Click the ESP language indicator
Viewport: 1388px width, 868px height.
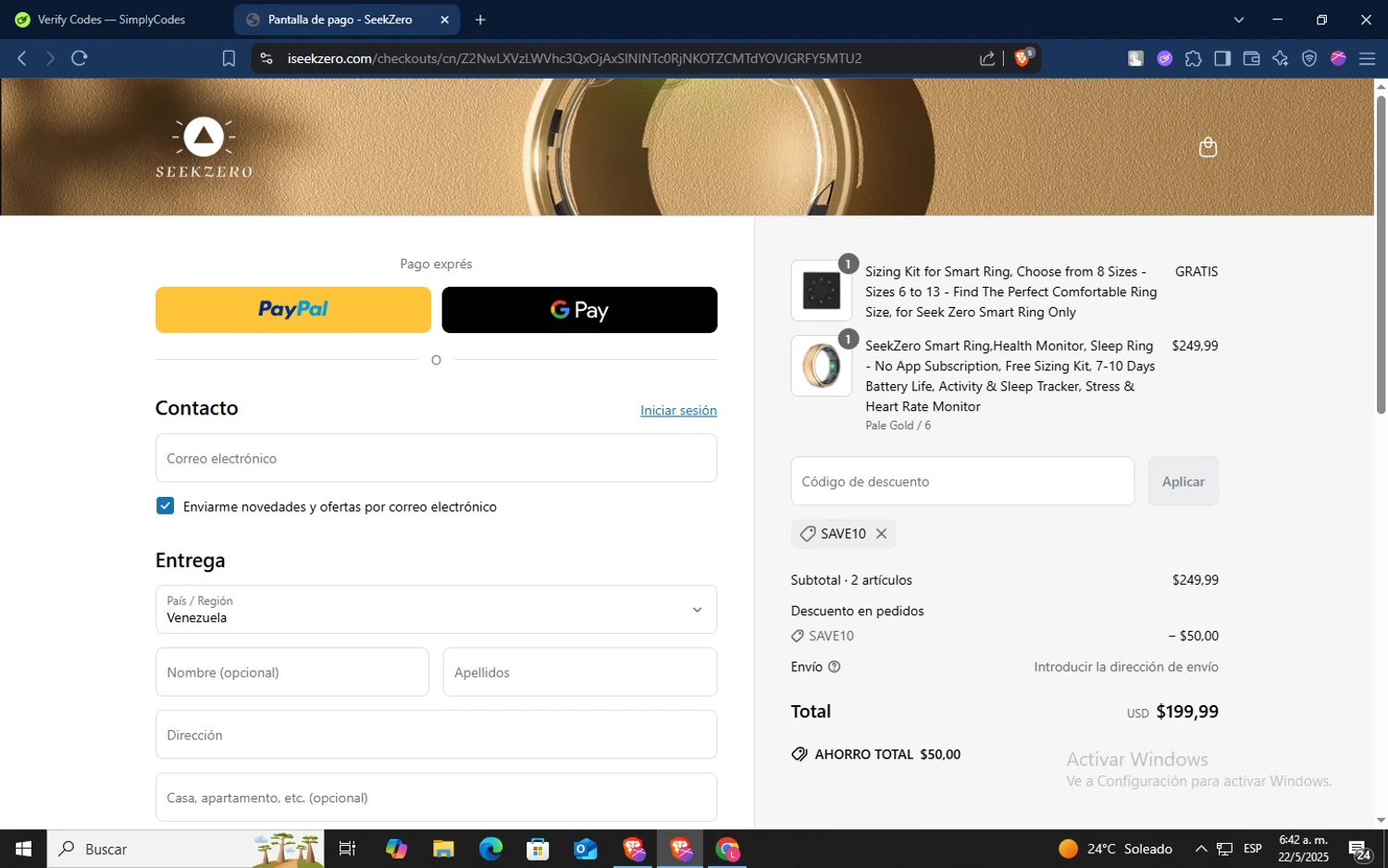(1253, 849)
